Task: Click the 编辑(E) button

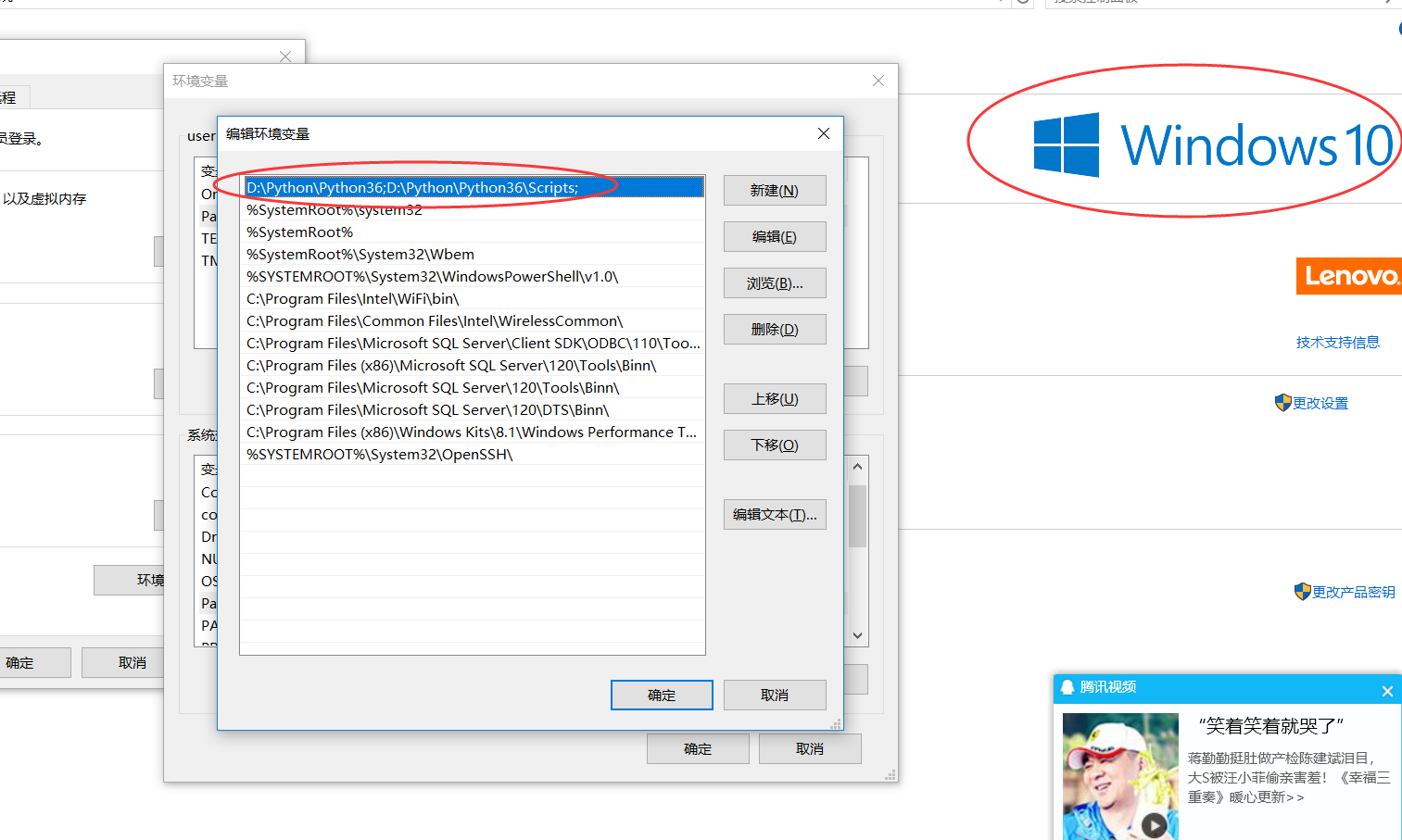Action: pyautogui.click(x=775, y=237)
